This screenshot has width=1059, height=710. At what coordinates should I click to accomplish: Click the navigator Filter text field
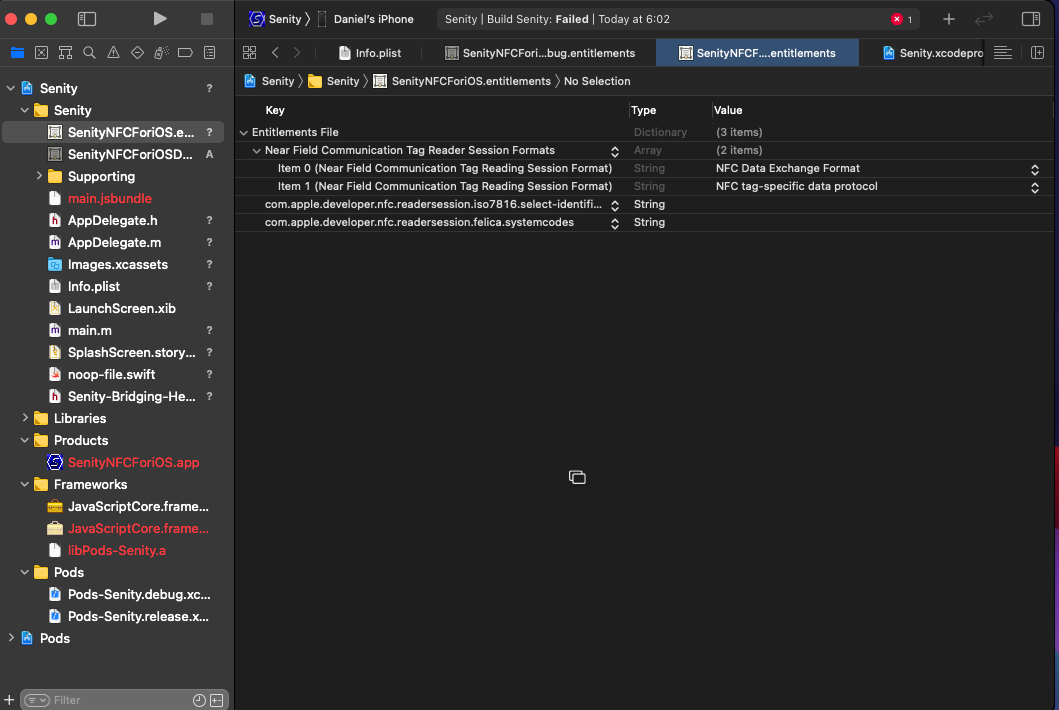click(x=110, y=700)
